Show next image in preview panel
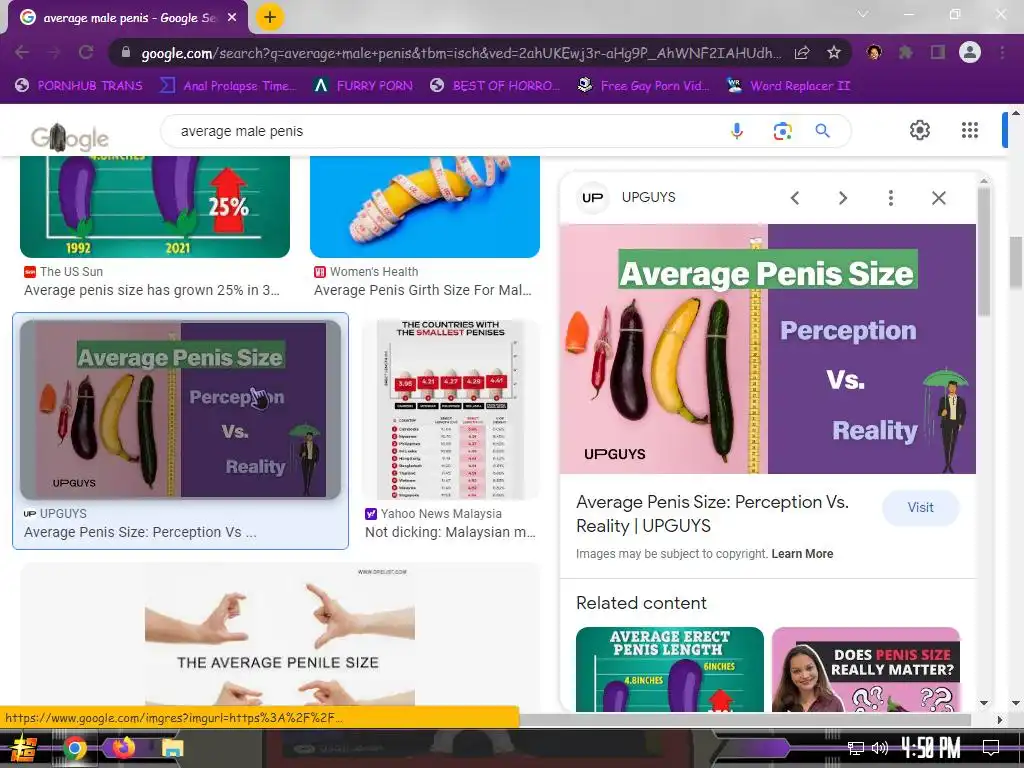Viewport: 1024px width, 768px height. point(842,198)
